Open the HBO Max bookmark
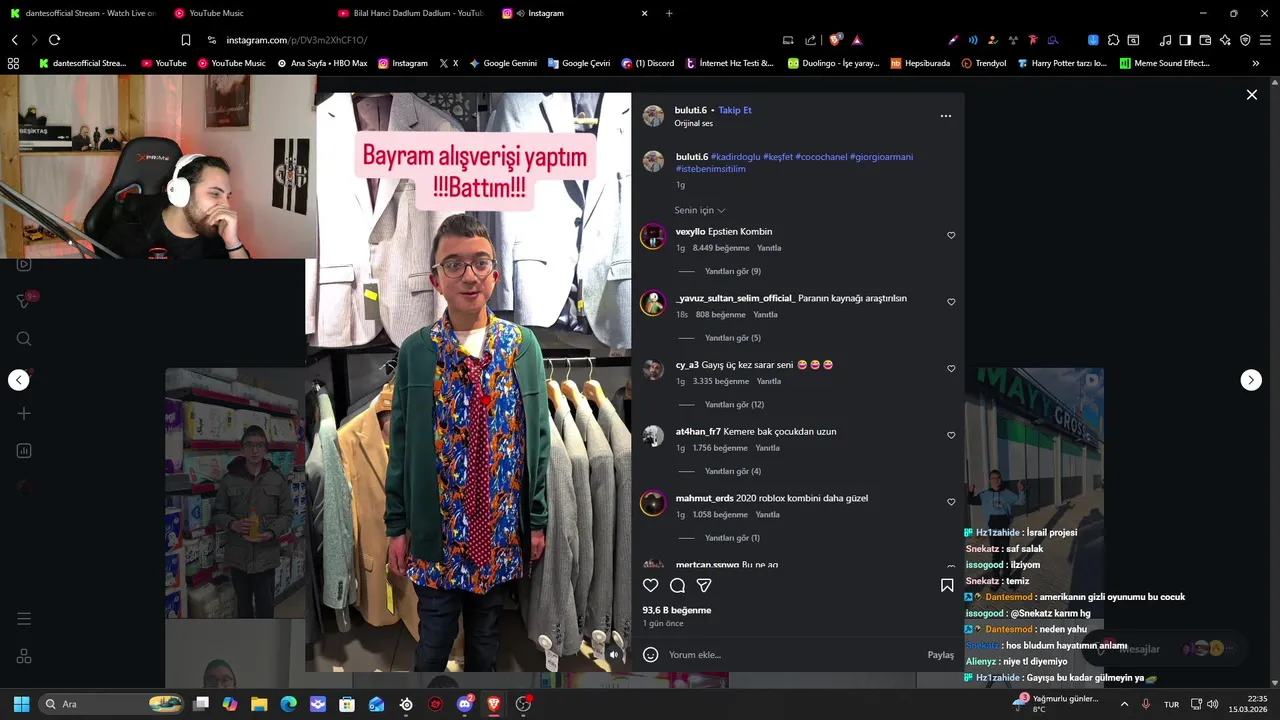This screenshot has width=1280, height=720. 321,63
